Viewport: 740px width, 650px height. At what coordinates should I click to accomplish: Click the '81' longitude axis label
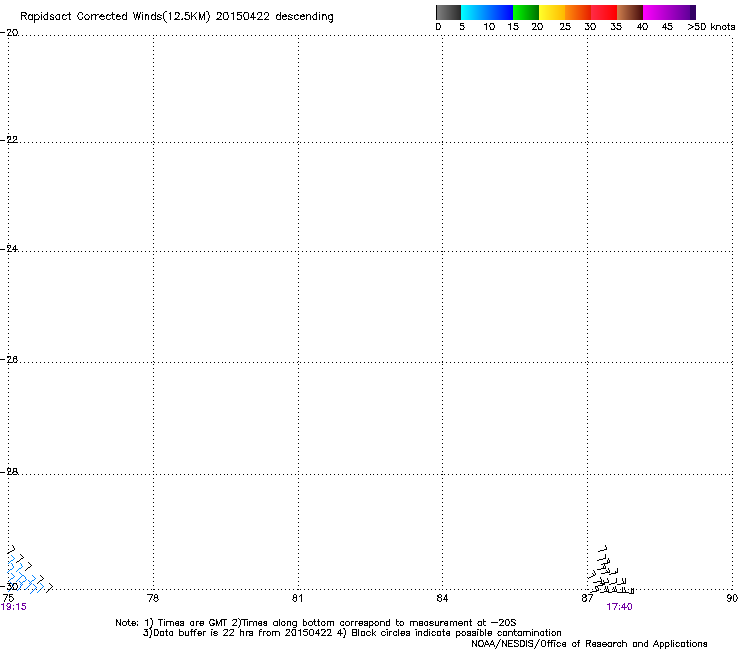point(297,598)
